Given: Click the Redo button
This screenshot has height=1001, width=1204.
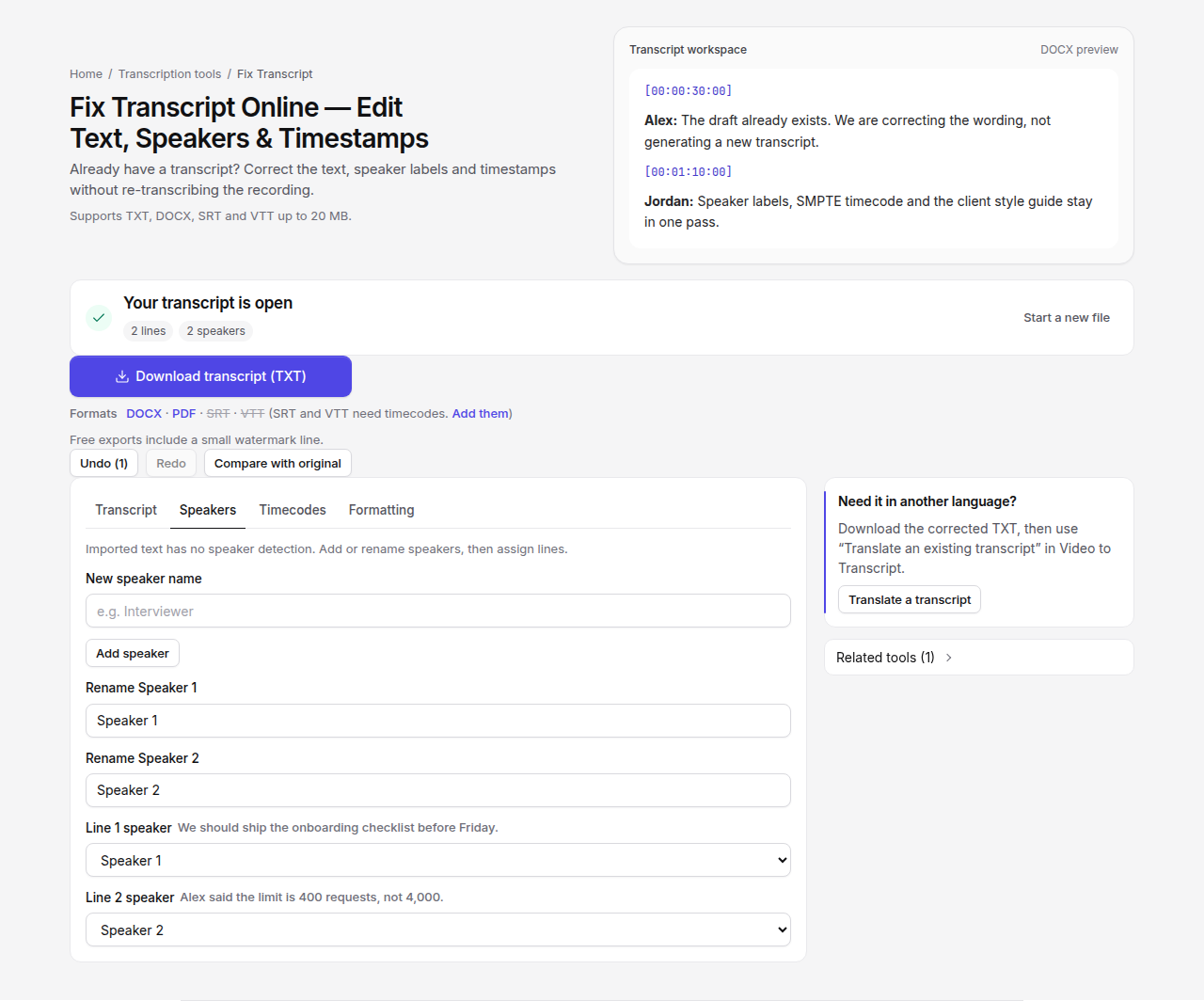Looking at the screenshot, I should pos(171,463).
